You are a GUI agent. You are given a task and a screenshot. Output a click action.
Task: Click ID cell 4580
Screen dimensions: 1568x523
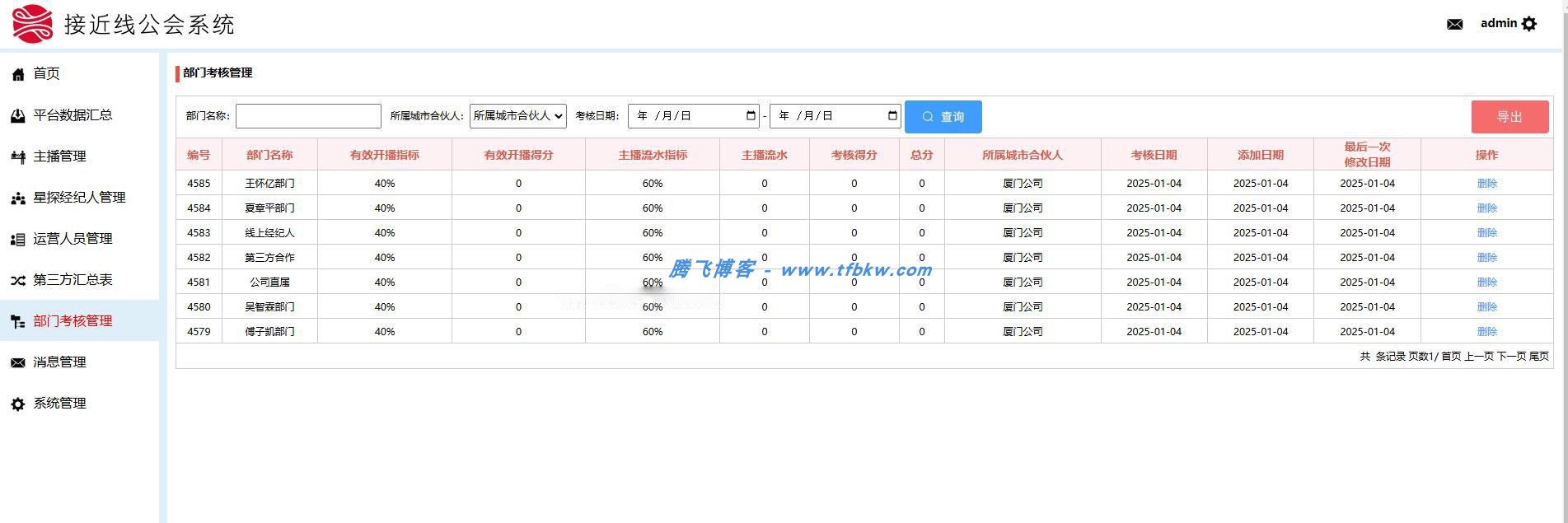coord(199,307)
